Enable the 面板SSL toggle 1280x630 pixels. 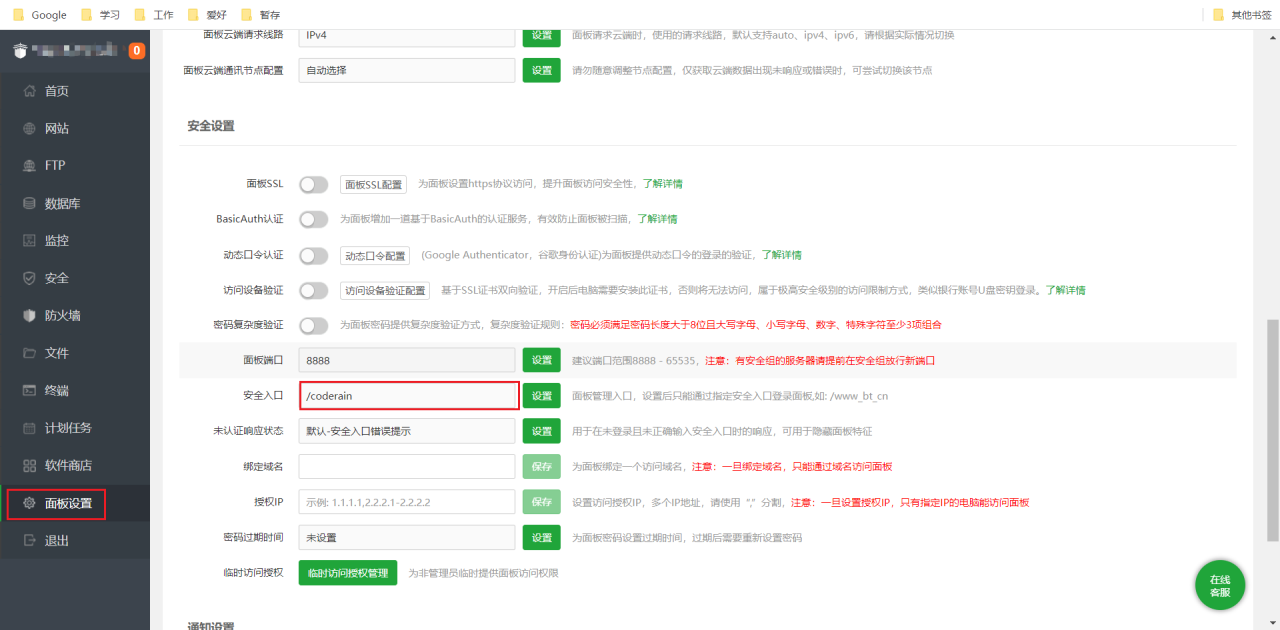click(313, 184)
